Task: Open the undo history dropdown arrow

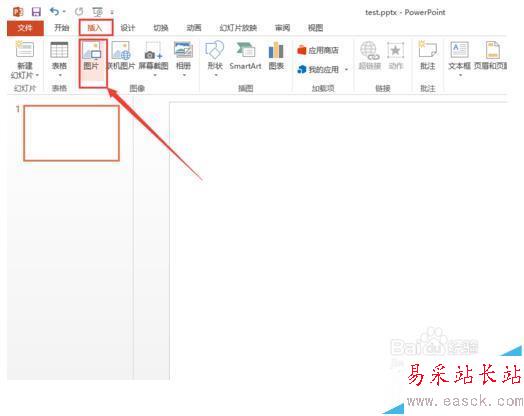Action: 64,12
